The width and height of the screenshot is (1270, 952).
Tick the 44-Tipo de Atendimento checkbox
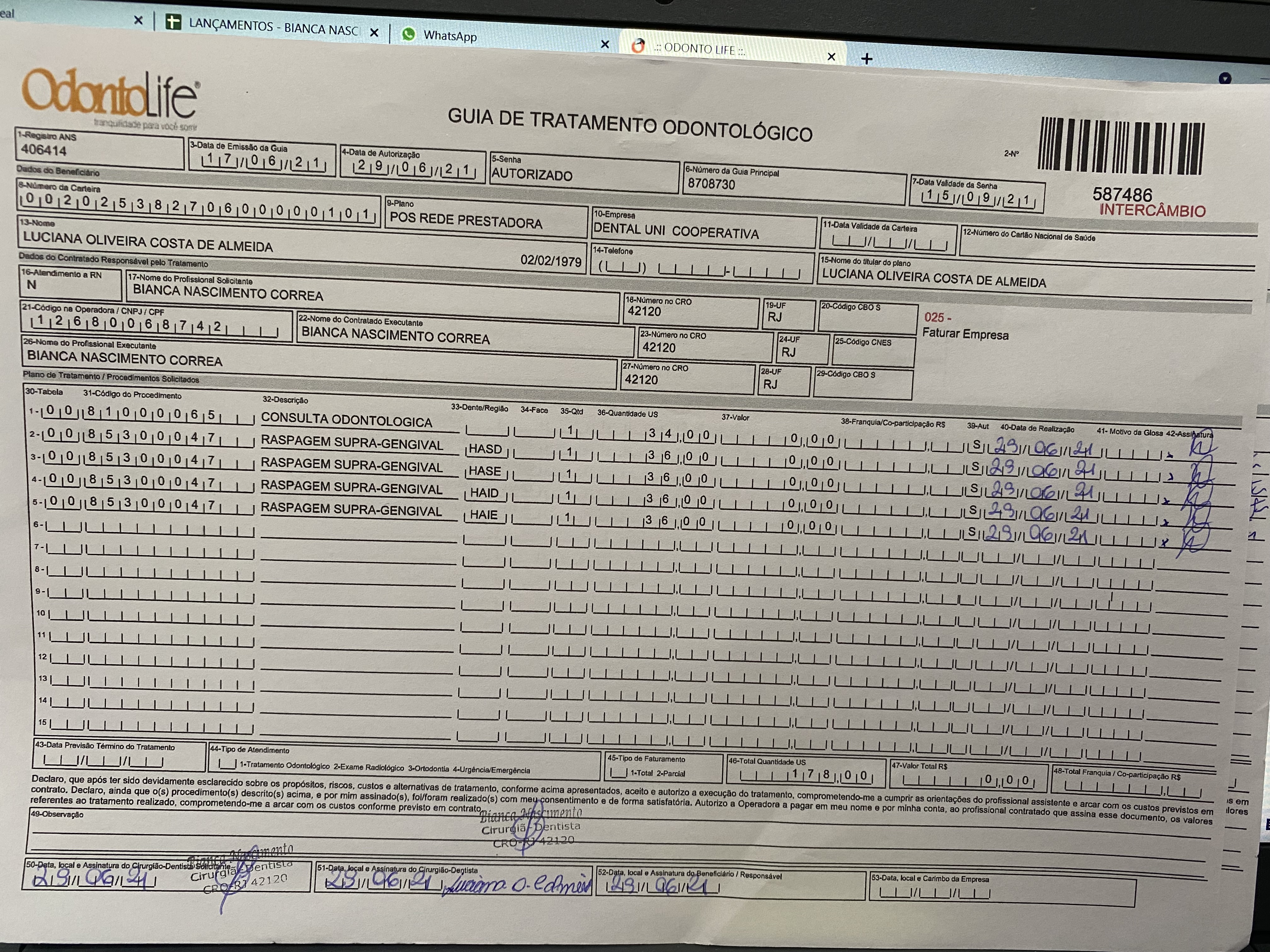227,764
